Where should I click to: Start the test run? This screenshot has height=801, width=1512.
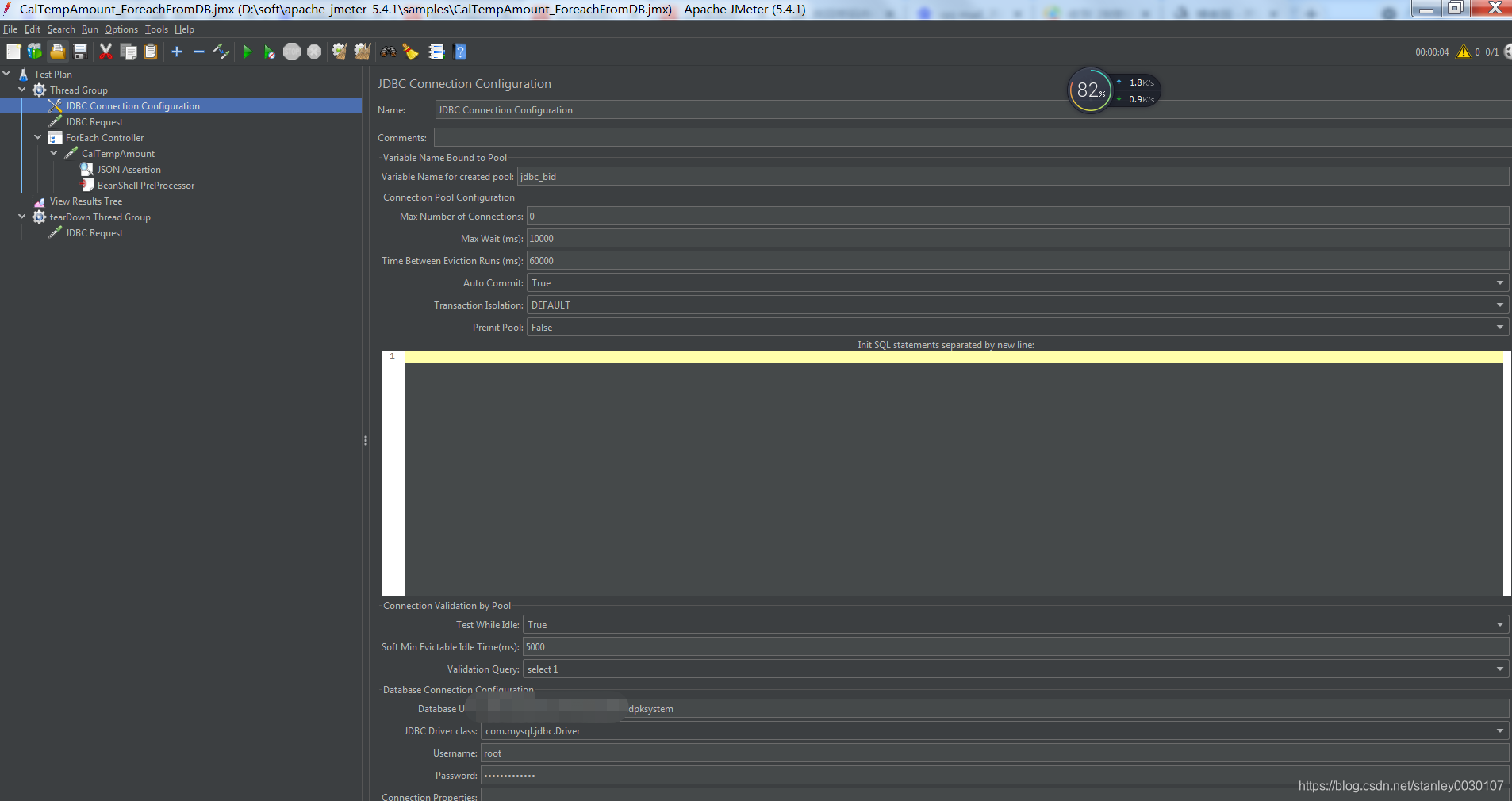248,52
